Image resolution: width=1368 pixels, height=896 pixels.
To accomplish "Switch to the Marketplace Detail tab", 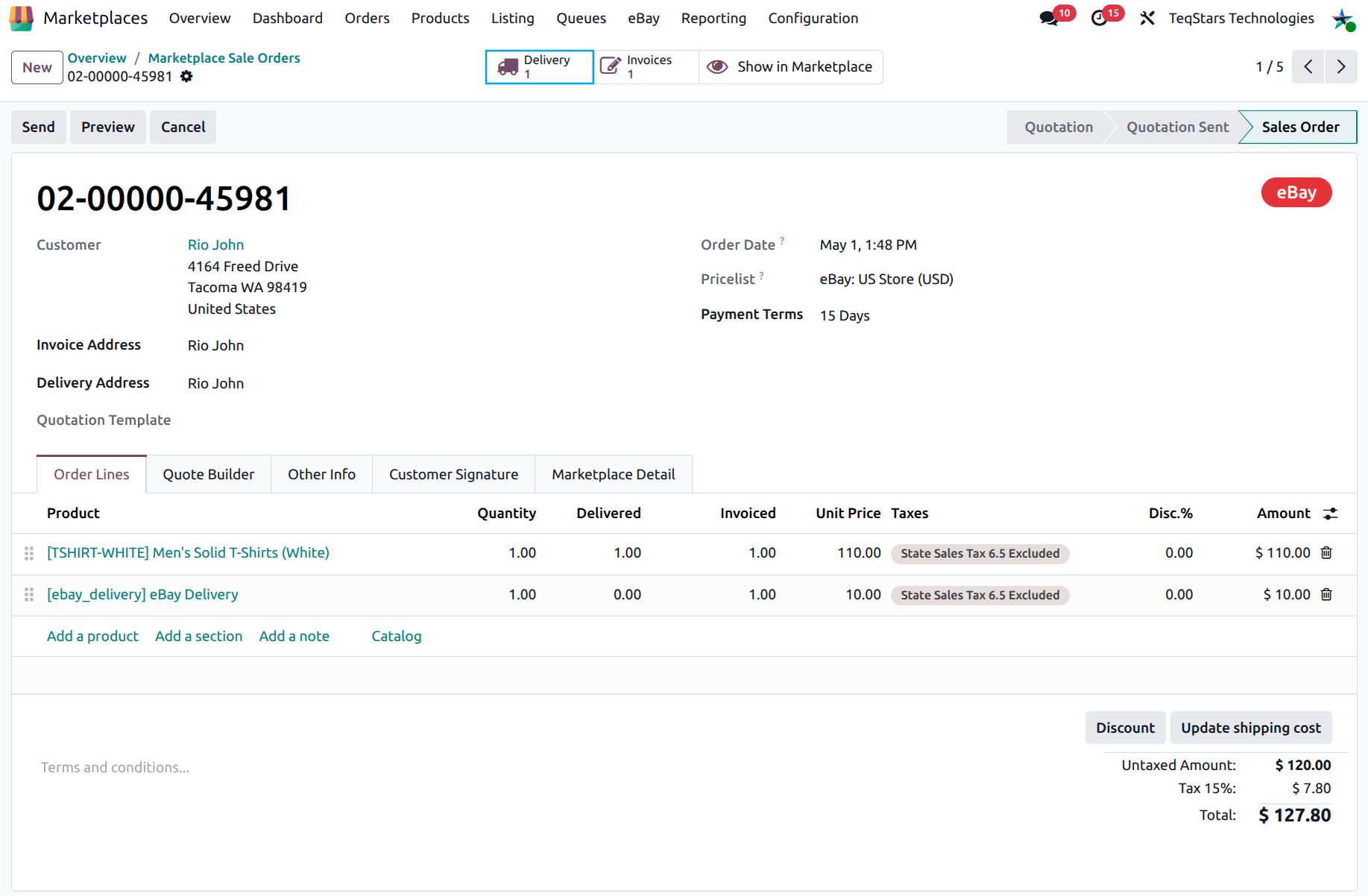I will pos(614,474).
